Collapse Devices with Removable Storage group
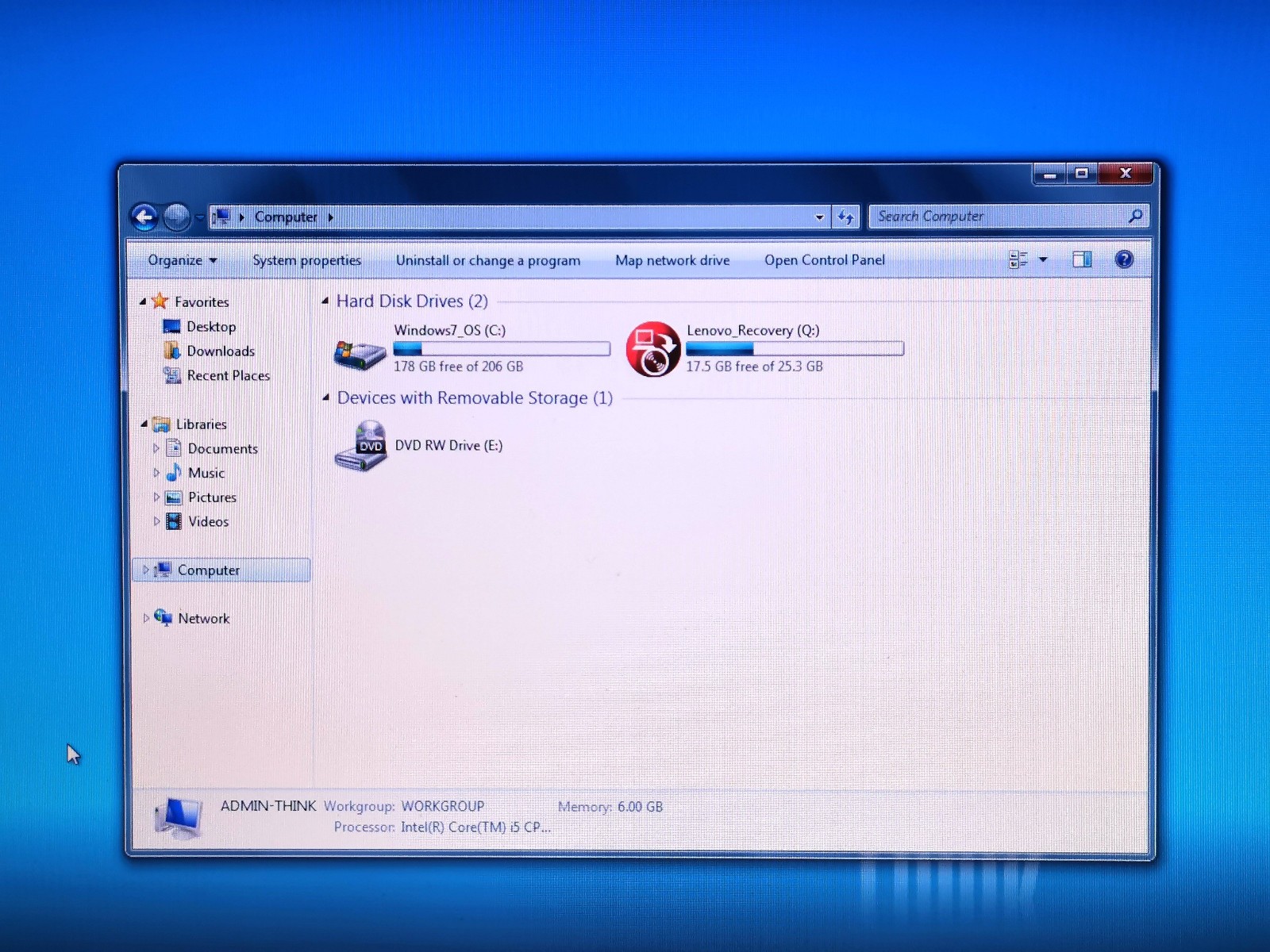Viewport: 1270px width, 952px height. click(326, 397)
